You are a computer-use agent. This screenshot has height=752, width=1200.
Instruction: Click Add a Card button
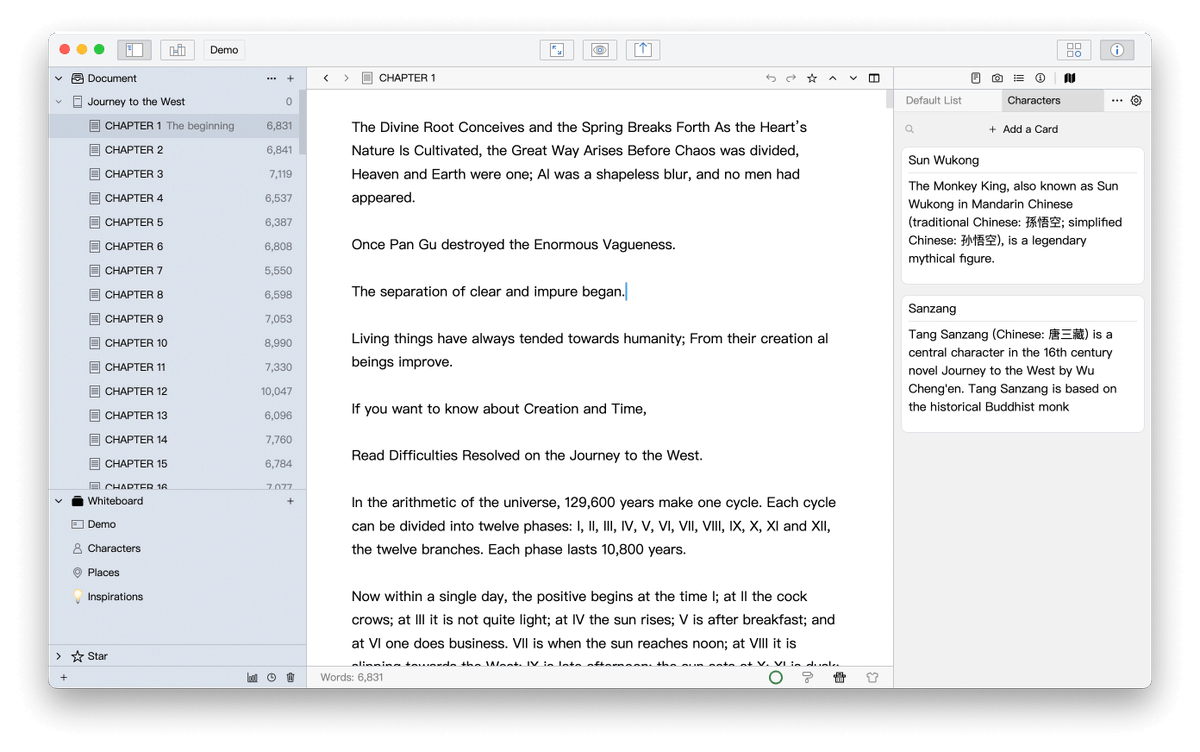tap(1023, 129)
